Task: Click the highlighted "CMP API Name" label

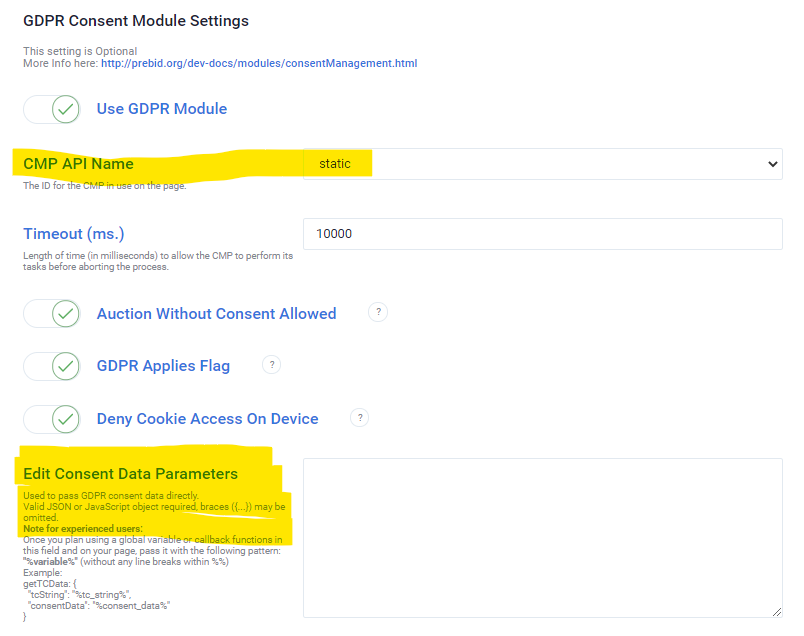Action: tap(78, 164)
